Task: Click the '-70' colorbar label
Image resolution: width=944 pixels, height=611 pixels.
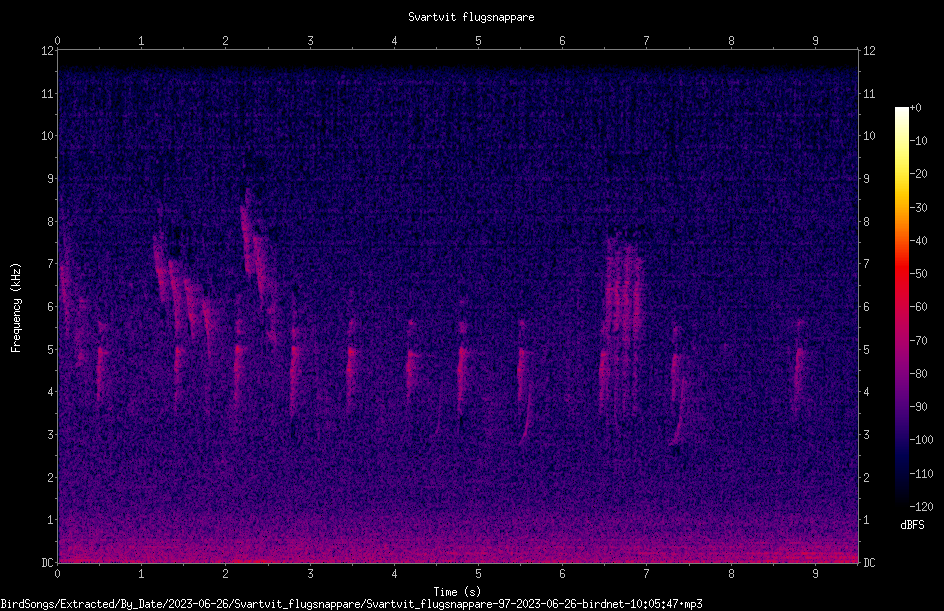Action: coord(918,341)
